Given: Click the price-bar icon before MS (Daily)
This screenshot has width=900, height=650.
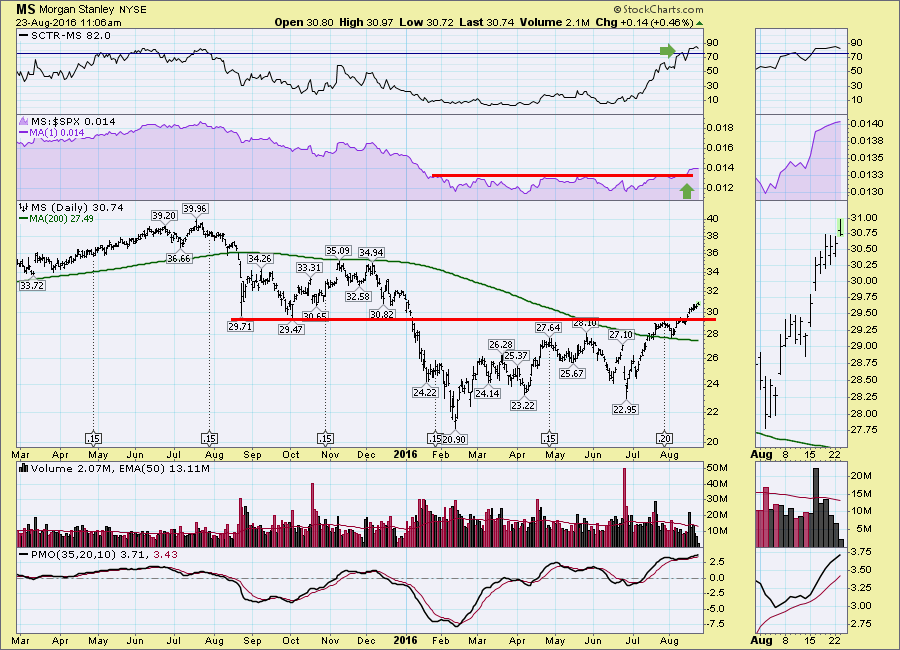Looking at the screenshot, I should [x=24, y=207].
